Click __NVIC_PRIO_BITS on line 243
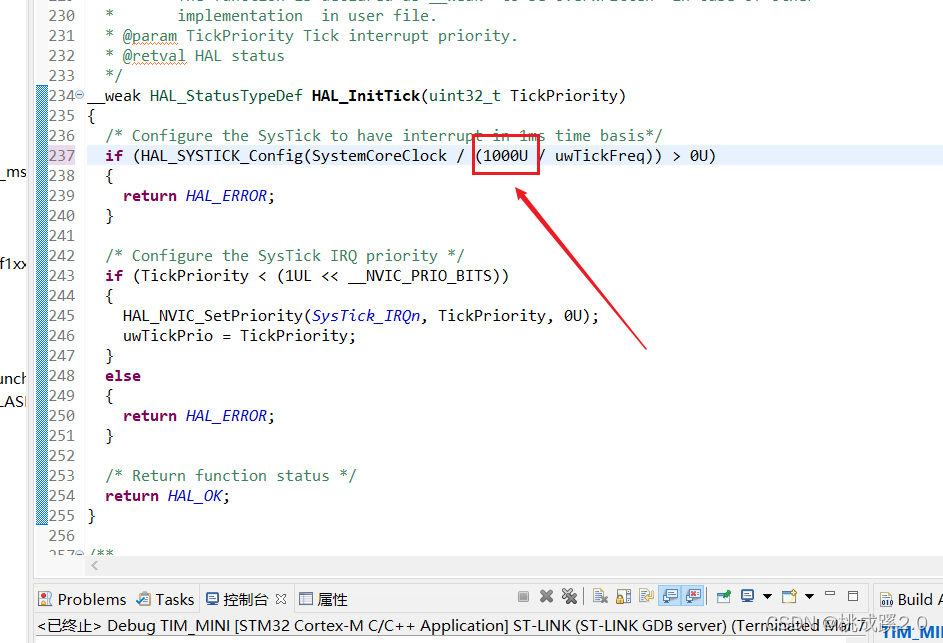The height and width of the screenshot is (643, 943). pyautogui.click(x=420, y=275)
